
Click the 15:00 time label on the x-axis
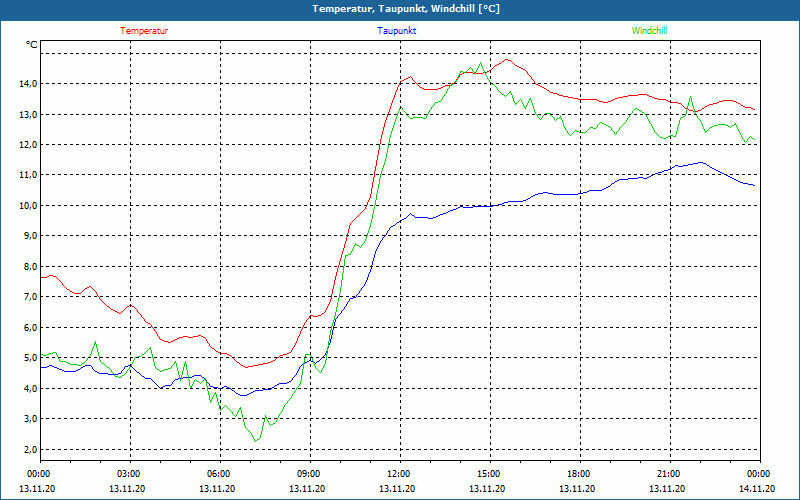(490, 473)
